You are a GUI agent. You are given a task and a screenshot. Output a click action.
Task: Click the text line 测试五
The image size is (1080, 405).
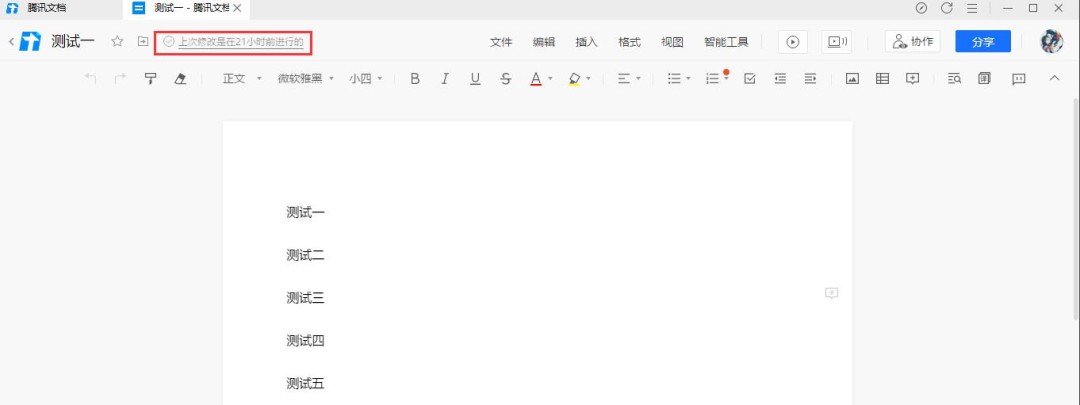tap(305, 384)
